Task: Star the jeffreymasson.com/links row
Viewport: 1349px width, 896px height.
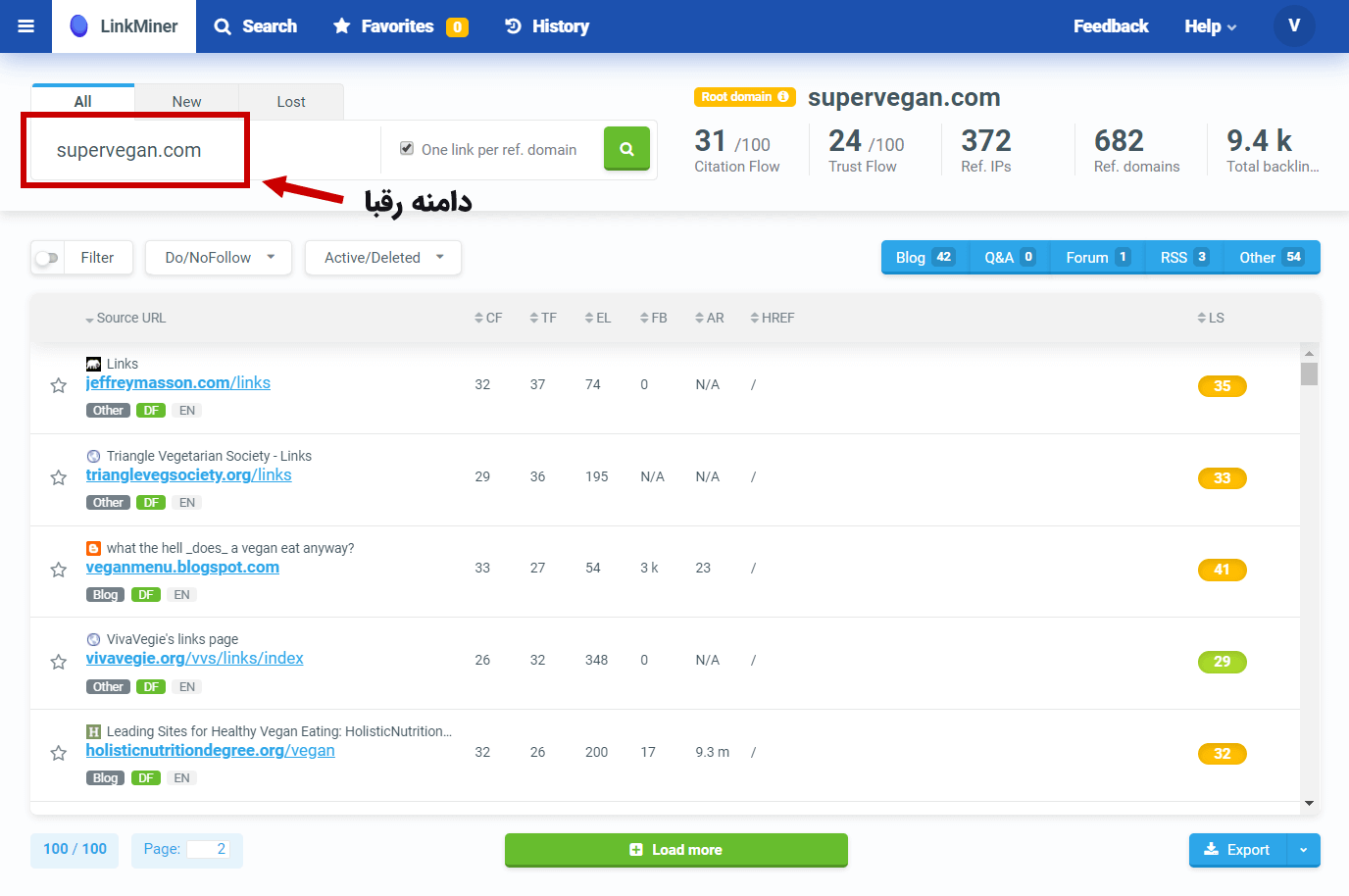Action: pos(59,385)
